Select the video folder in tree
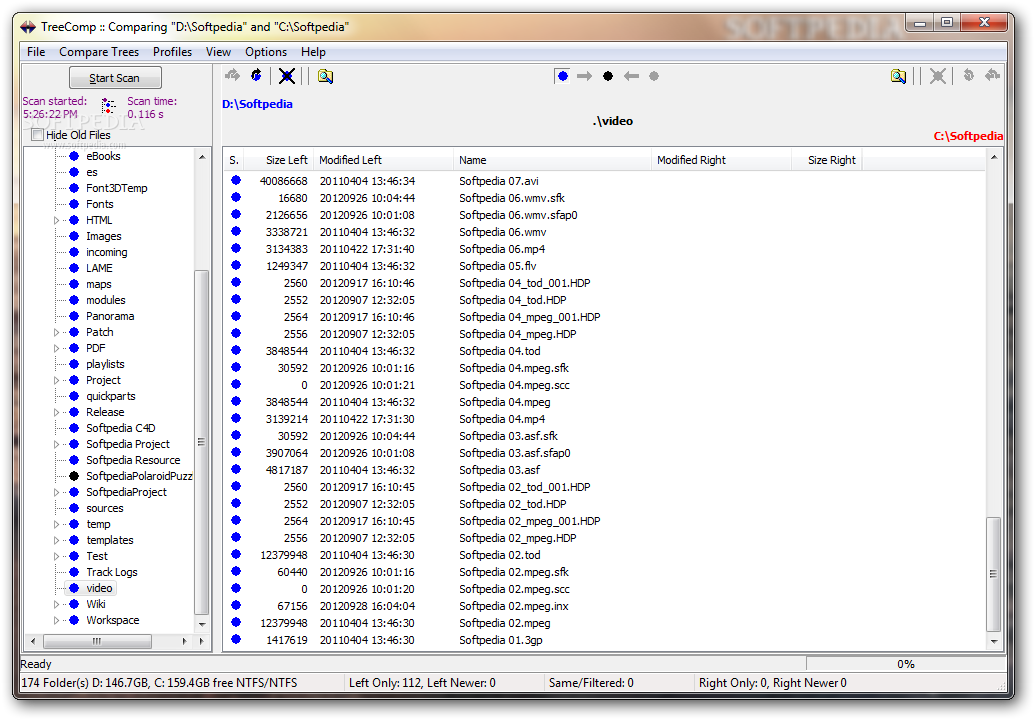Viewport: 1035px width, 720px height. point(99,588)
